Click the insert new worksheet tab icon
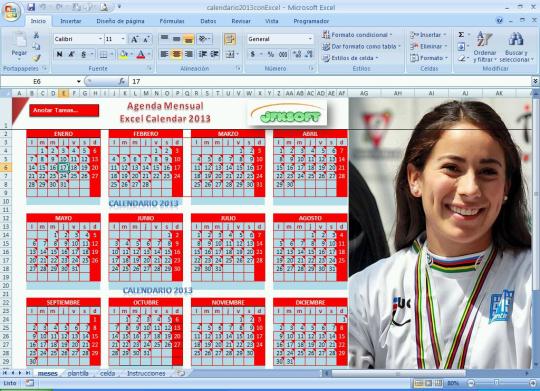540x391 pixels. [180, 373]
